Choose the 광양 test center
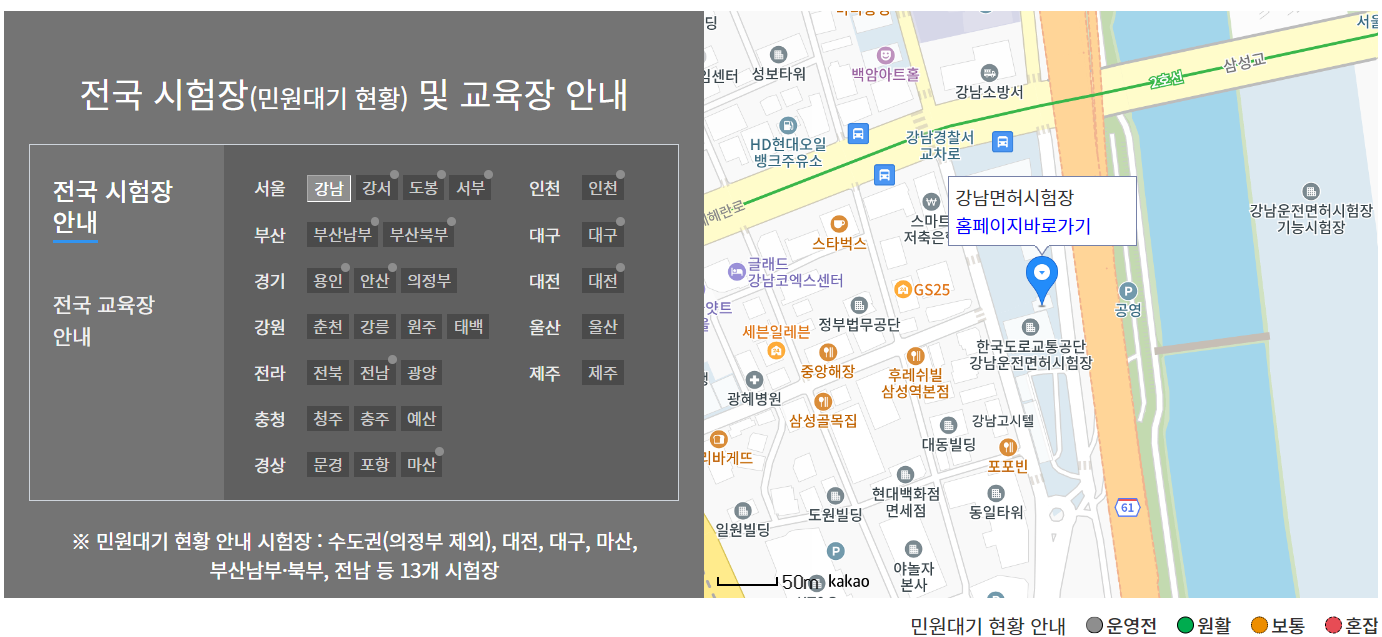 coord(422,373)
